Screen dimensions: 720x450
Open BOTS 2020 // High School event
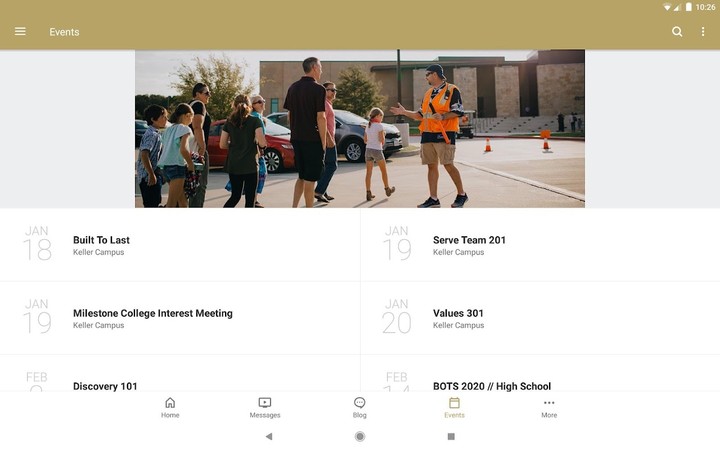540,373
